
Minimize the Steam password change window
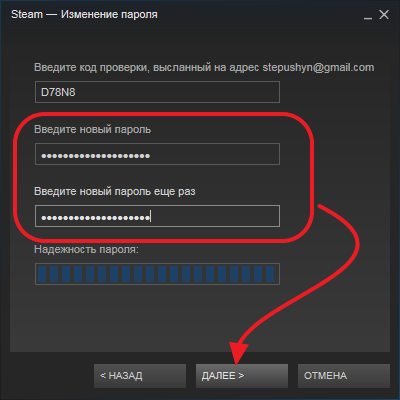click(x=368, y=15)
